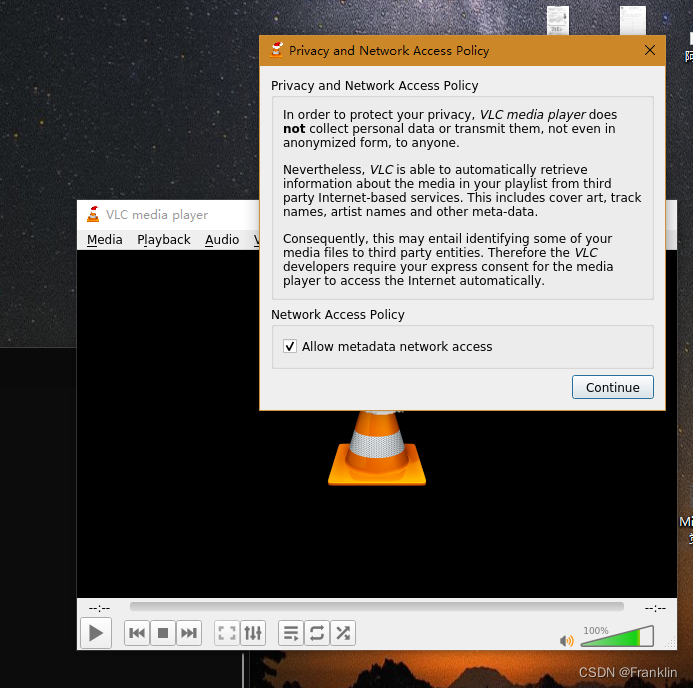Stop playback with the stop button

coord(163,633)
